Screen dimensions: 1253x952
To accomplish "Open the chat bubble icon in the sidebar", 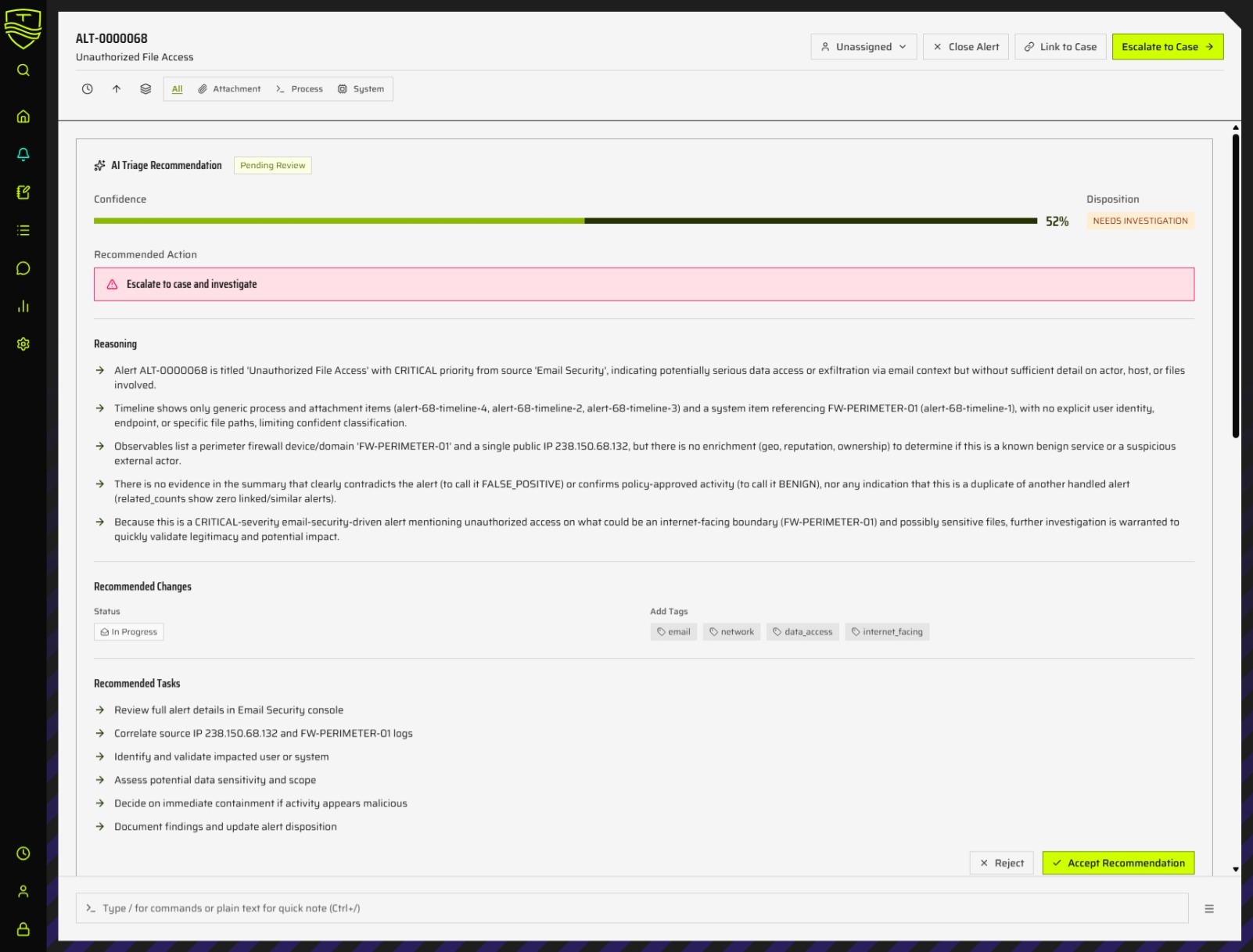I will (x=23, y=268).
